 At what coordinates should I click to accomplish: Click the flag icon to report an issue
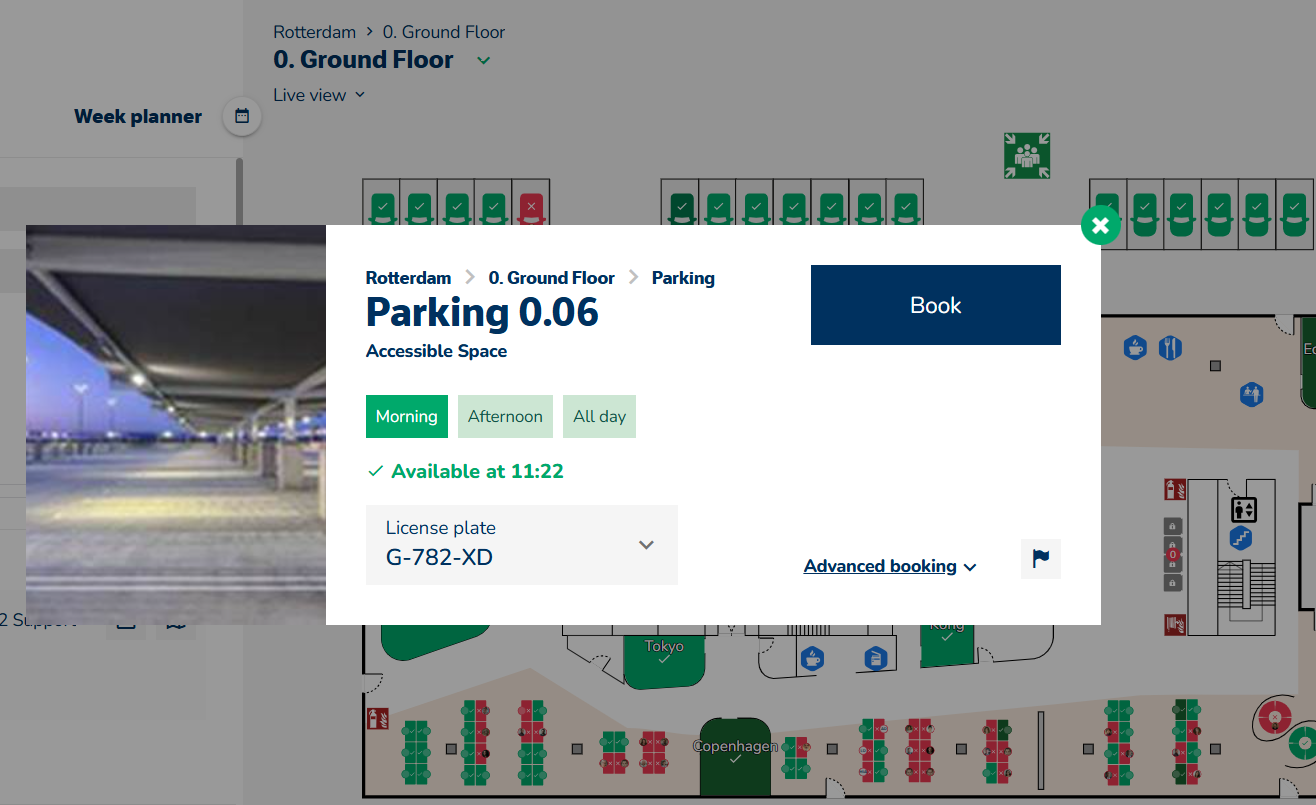[x=1041, y=559]
